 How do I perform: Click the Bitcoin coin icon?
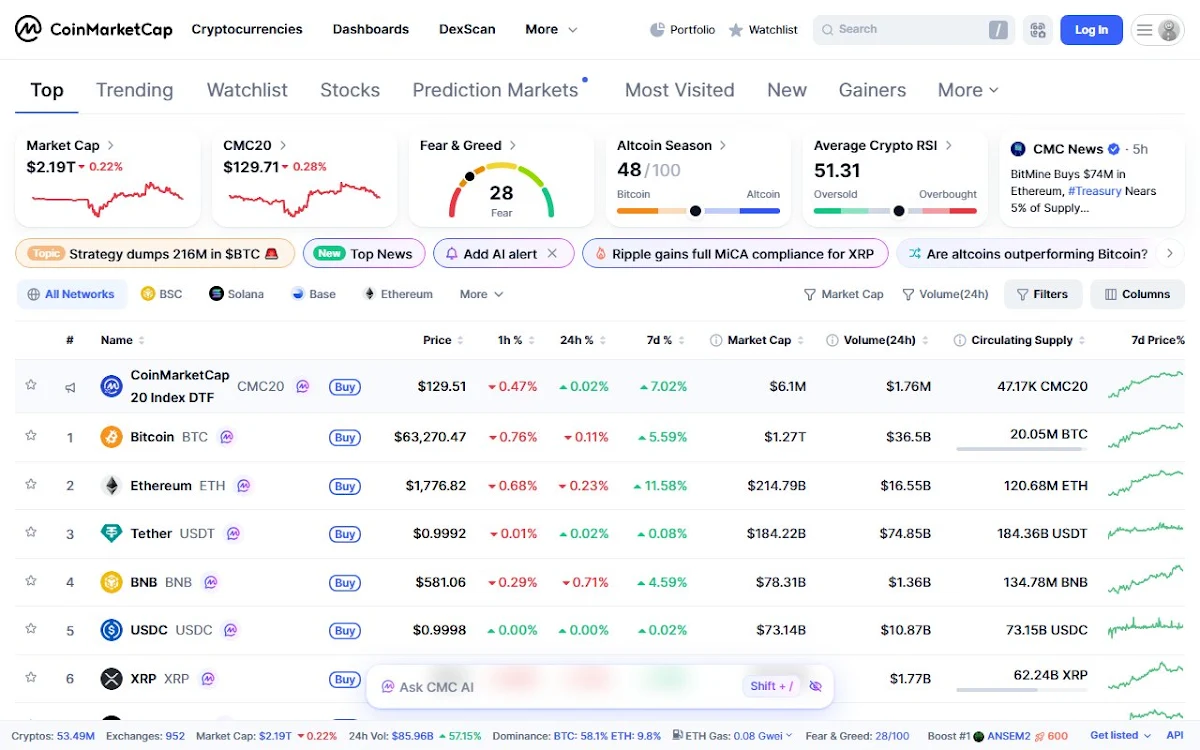[111, 437]
